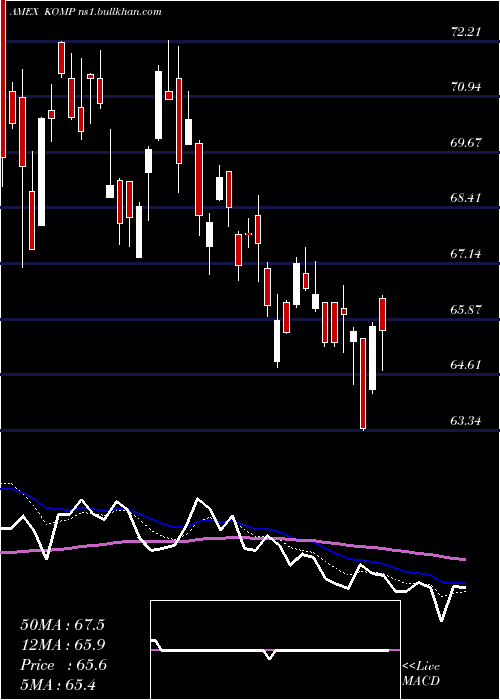This screenshot has height=700, width=500.
Task: Click the Price : 65.6 readout
Action: point(63,665)
